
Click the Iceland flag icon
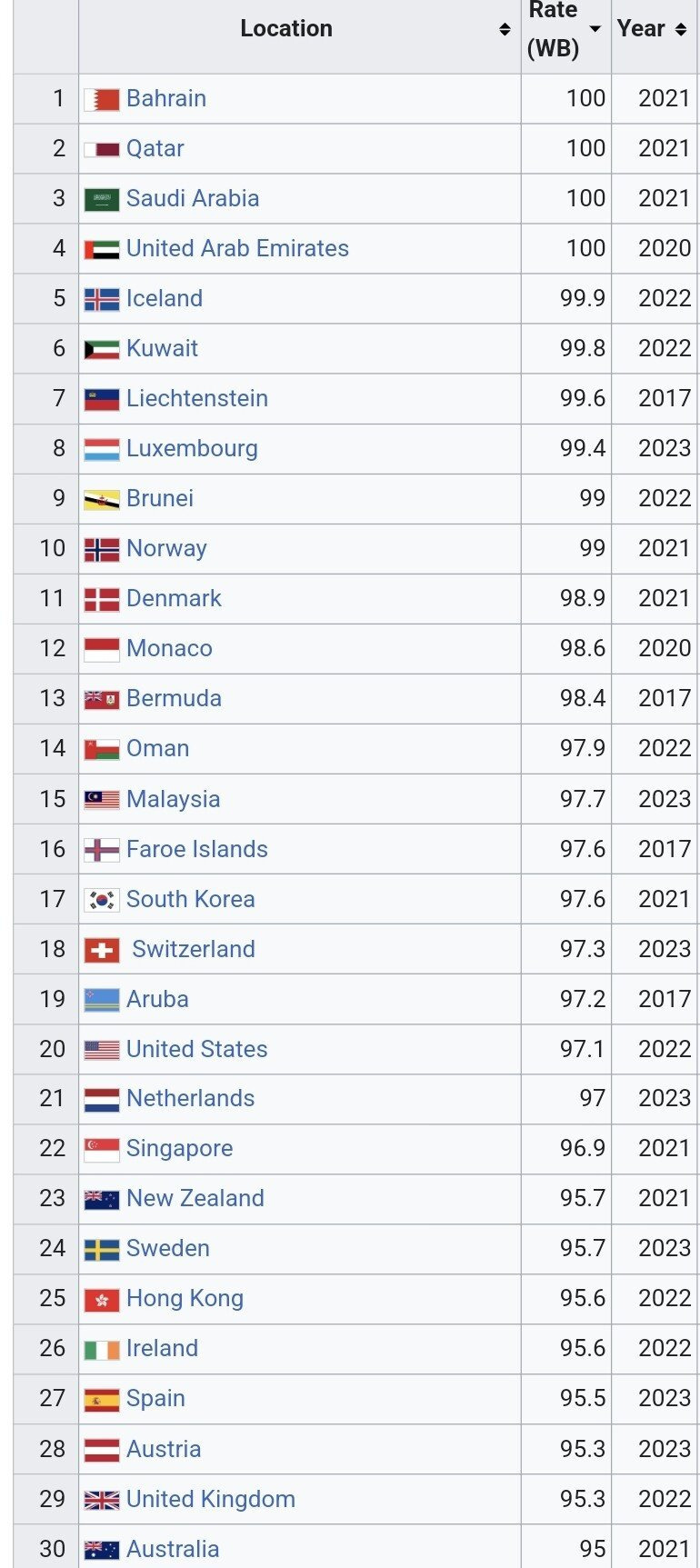click(102, 299)
